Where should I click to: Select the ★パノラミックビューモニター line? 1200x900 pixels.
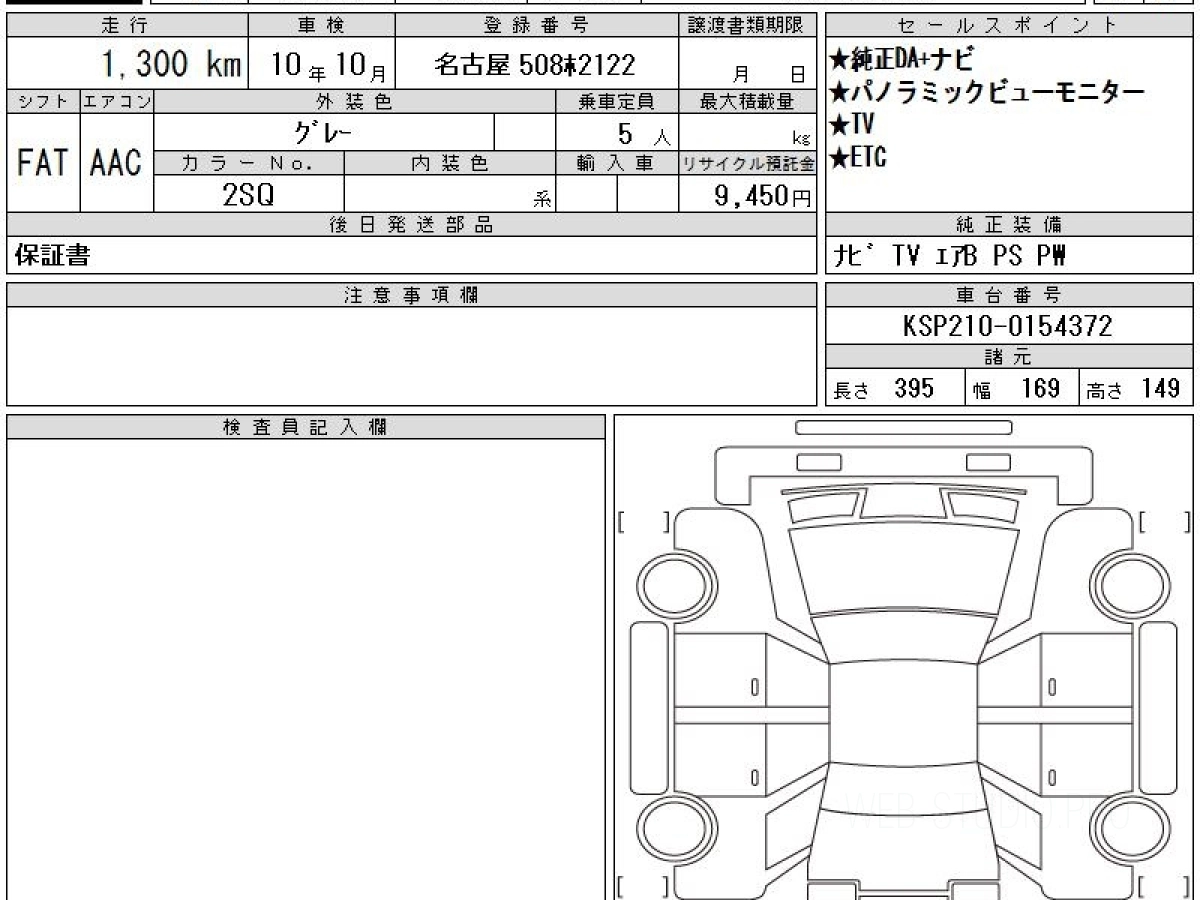click(x=987, y=93)
